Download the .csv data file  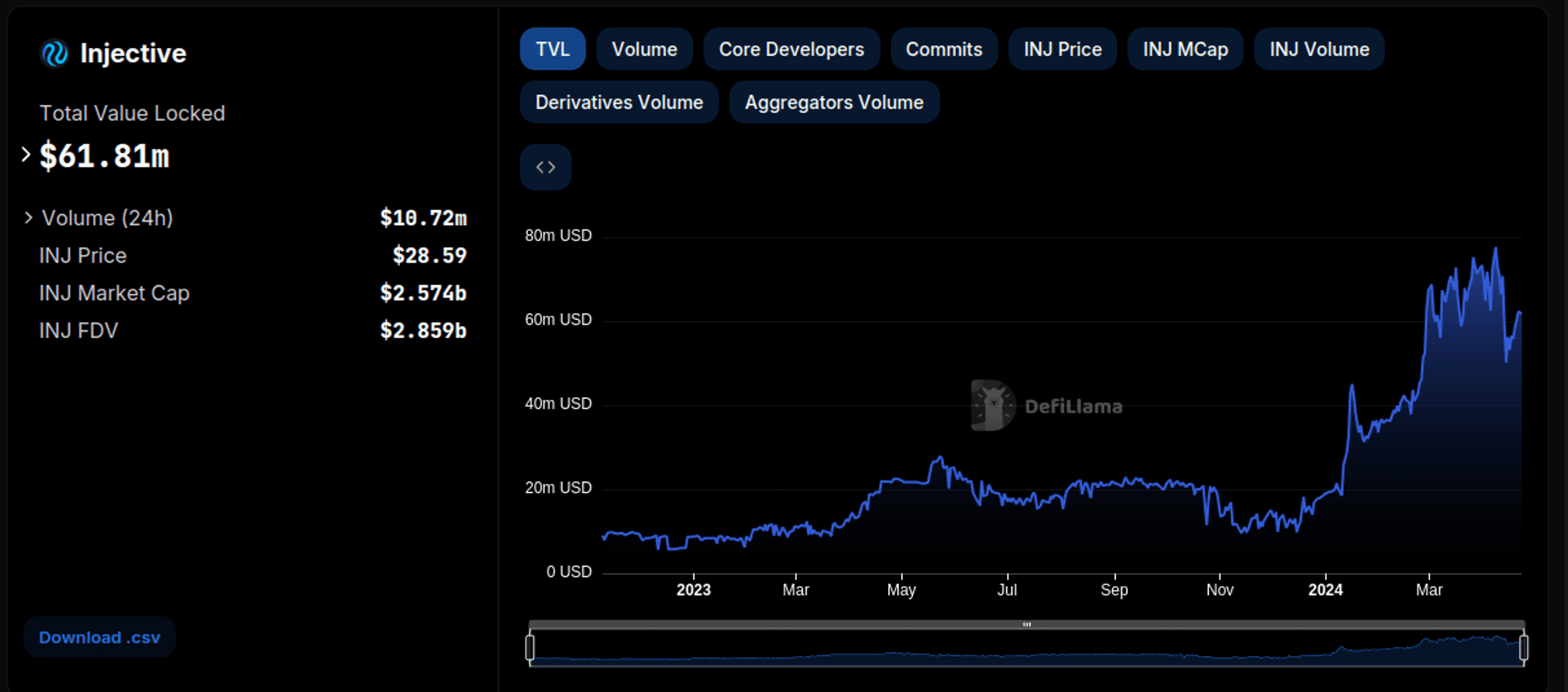(x=100, y=637)
